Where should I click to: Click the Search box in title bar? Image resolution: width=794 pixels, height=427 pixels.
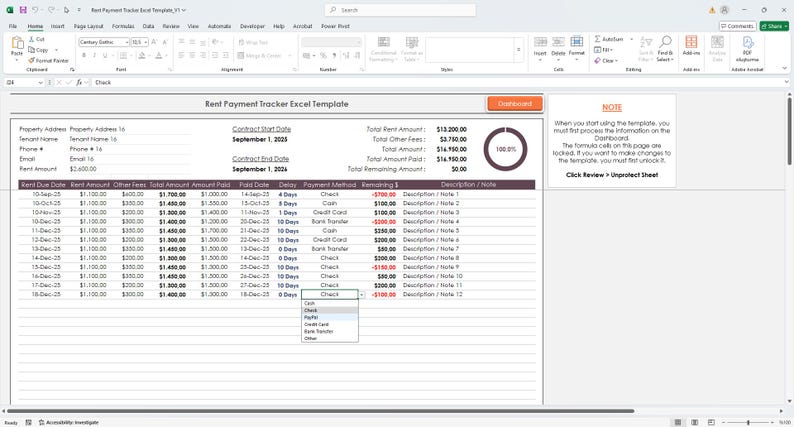click(400, 10)
